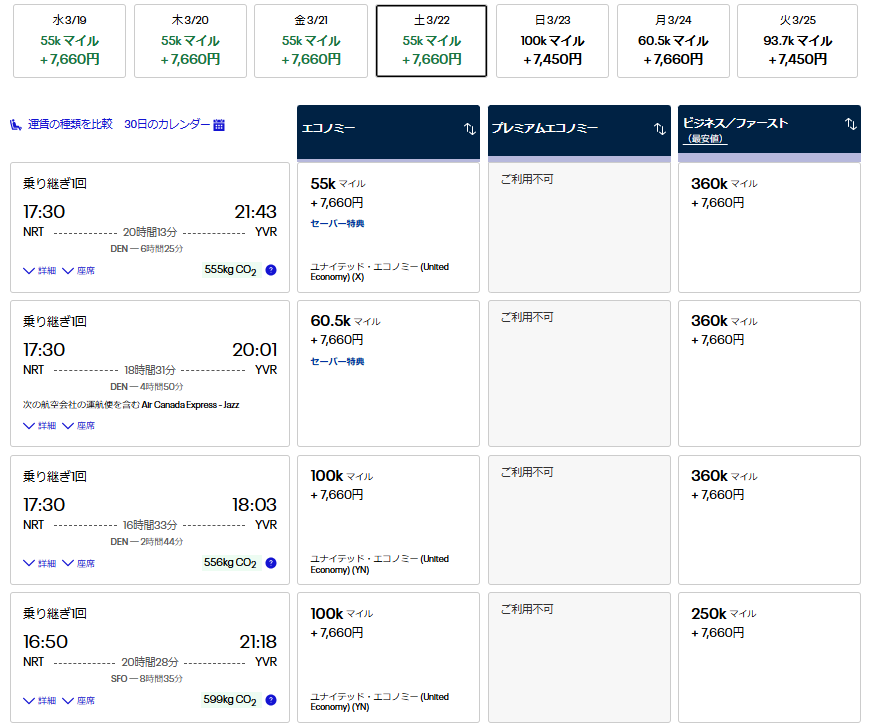
Task: Expand 座席 for the 18:03 arrival flight
Action: (x=79, y=563)
